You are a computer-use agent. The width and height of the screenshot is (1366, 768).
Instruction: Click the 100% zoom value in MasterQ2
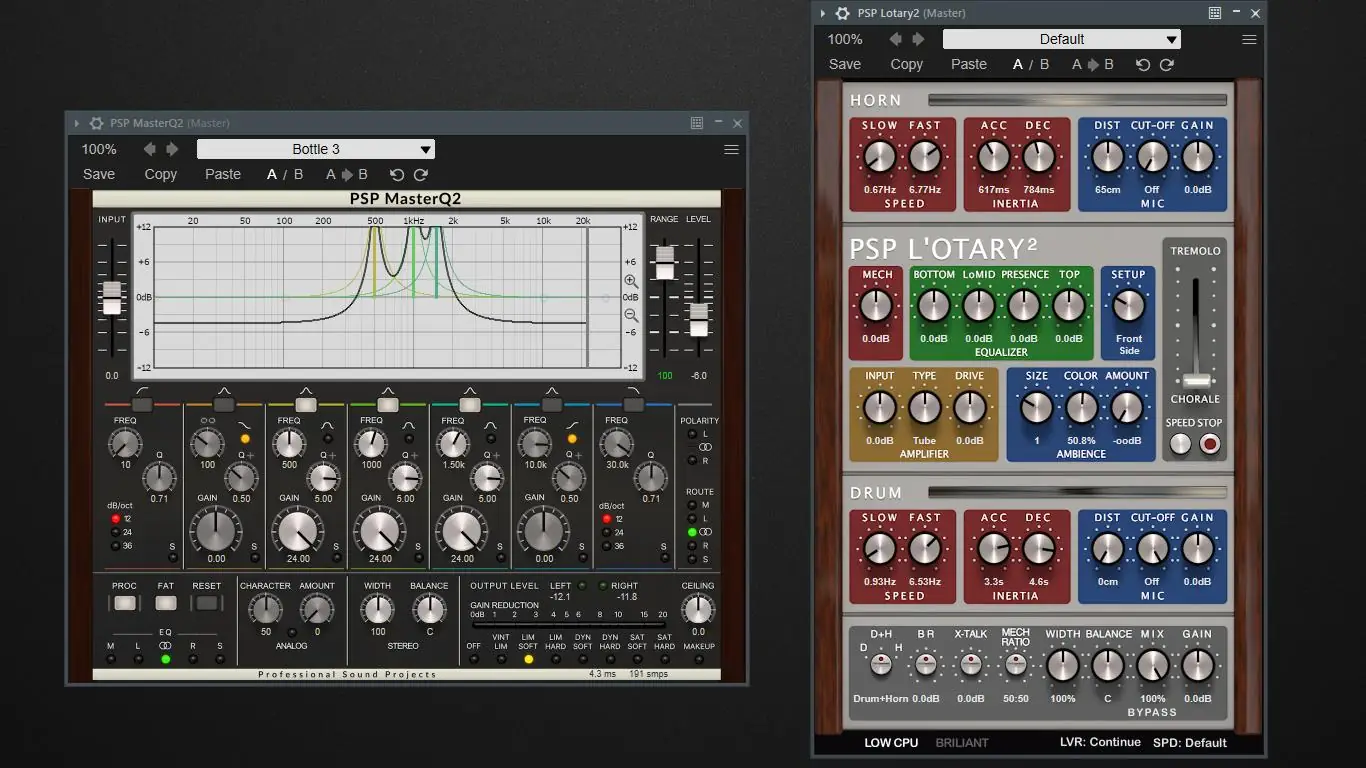click(x=99, y=149)
